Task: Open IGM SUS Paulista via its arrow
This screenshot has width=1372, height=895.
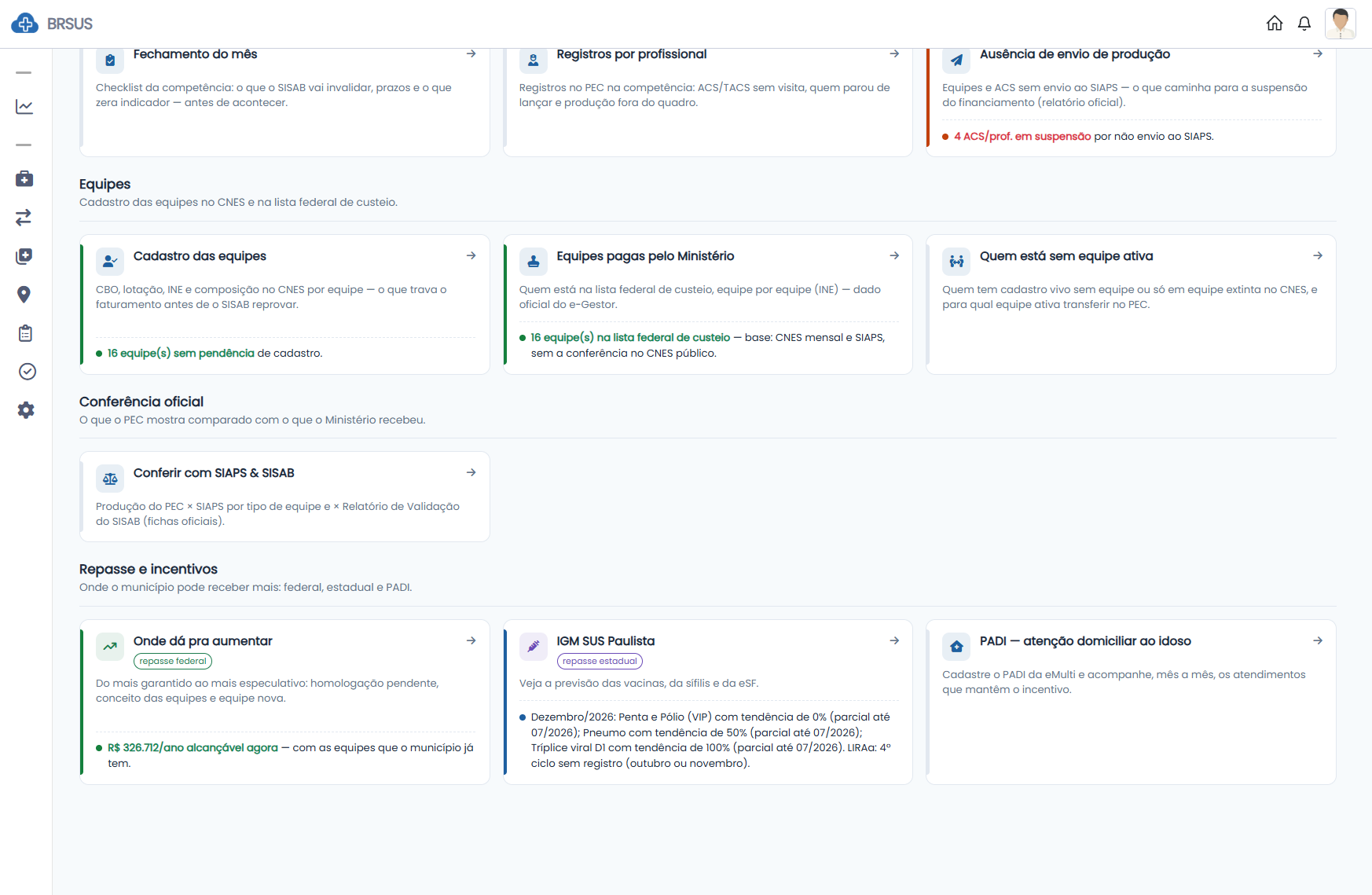Action: [x=894, y=640]
